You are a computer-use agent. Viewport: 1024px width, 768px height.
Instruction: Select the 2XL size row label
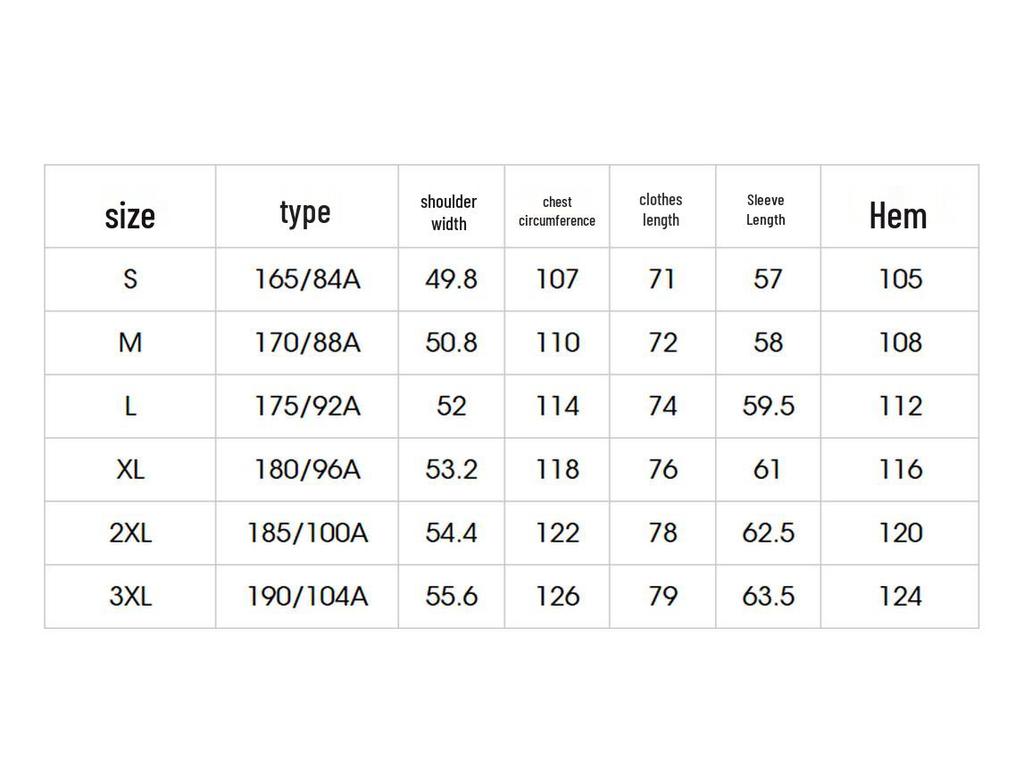click(x=130, y=533)
